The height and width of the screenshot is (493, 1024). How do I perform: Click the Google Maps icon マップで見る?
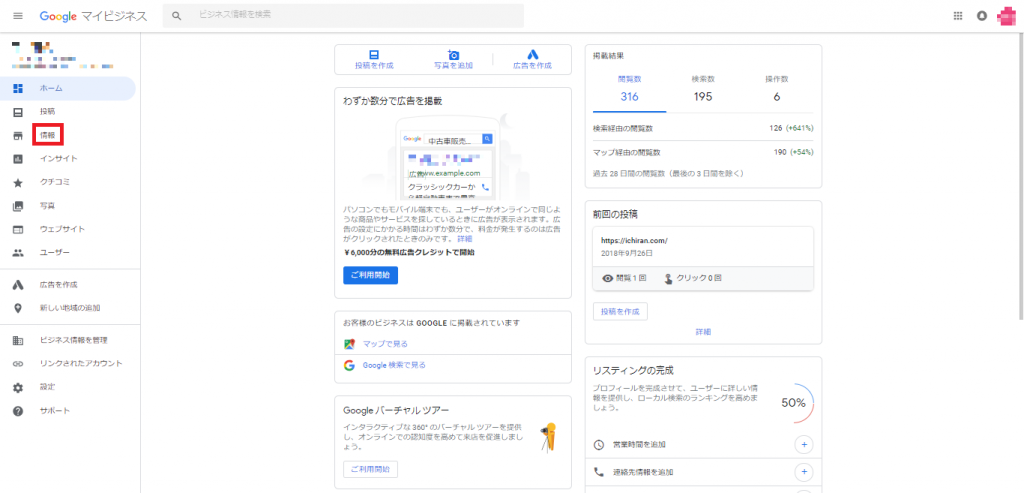(x=350, y=344)
